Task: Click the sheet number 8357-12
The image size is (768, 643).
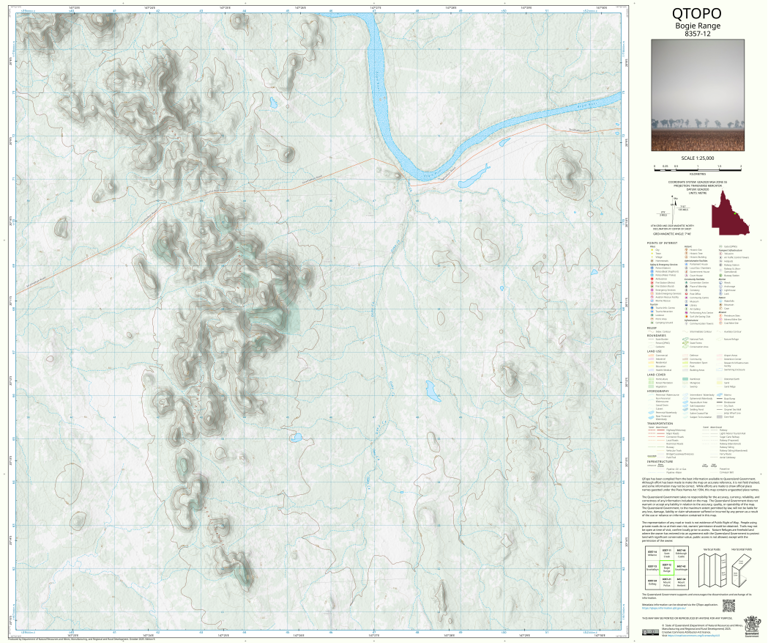Action: (697, 34)
